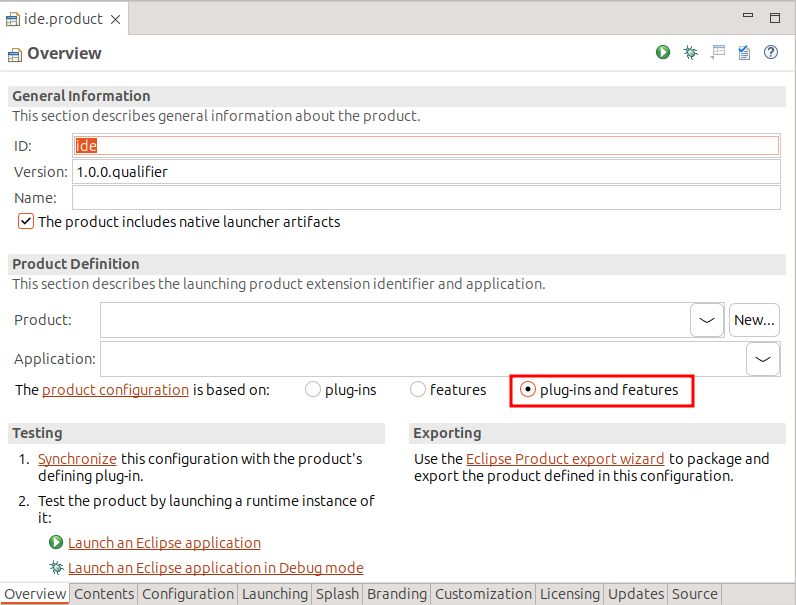The width and height of the screenshot is (796, 605).
Task: Switch to the Branding tab
Action: point(397,594)
